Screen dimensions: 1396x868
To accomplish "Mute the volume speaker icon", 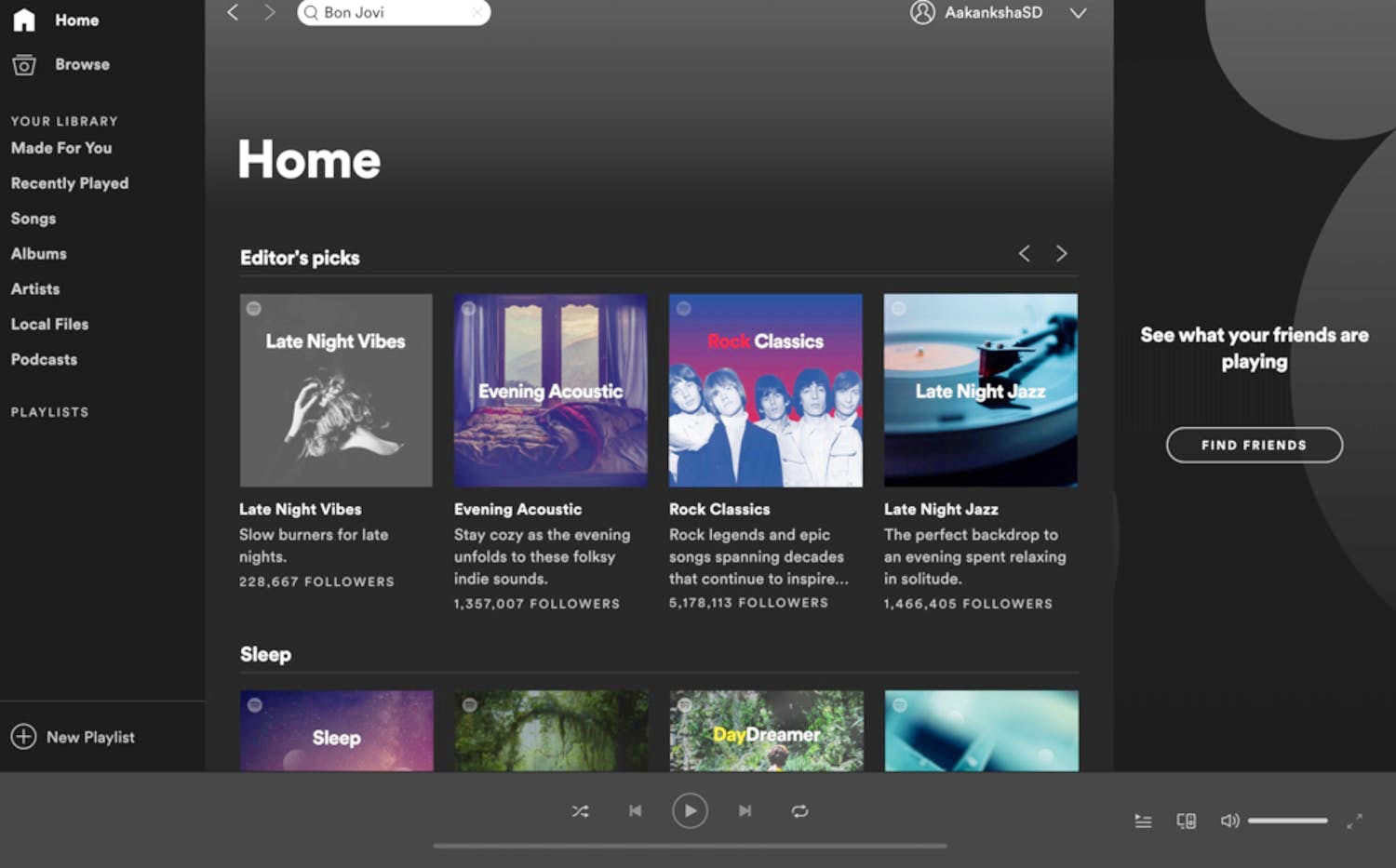I will (x=1229, y=821).
